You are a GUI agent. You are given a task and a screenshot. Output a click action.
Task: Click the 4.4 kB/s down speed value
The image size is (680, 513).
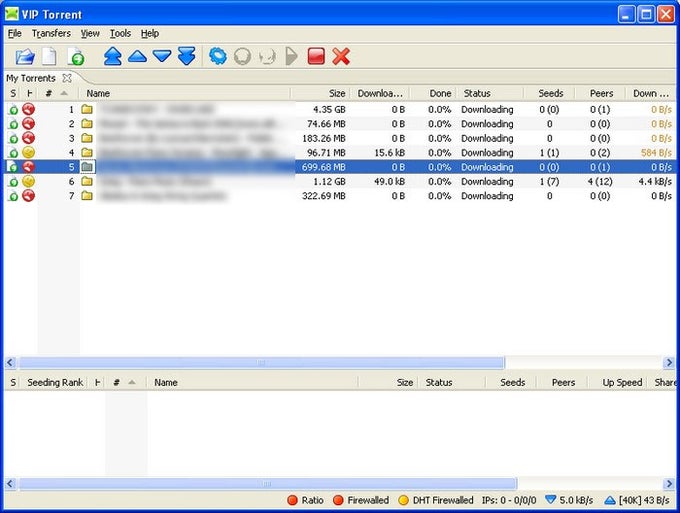click(655, 181)
